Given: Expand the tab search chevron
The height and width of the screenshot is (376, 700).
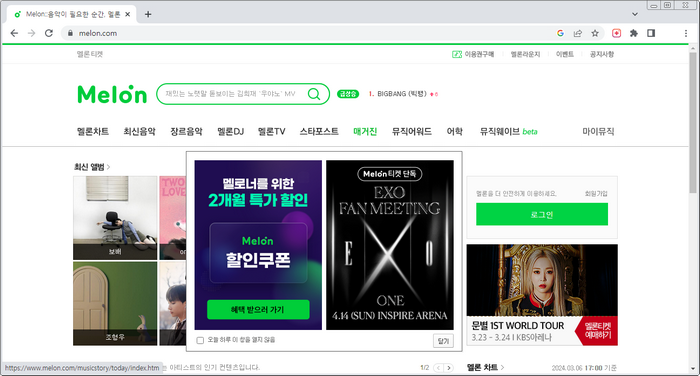Looking at the screenshot, I should 634,14.
